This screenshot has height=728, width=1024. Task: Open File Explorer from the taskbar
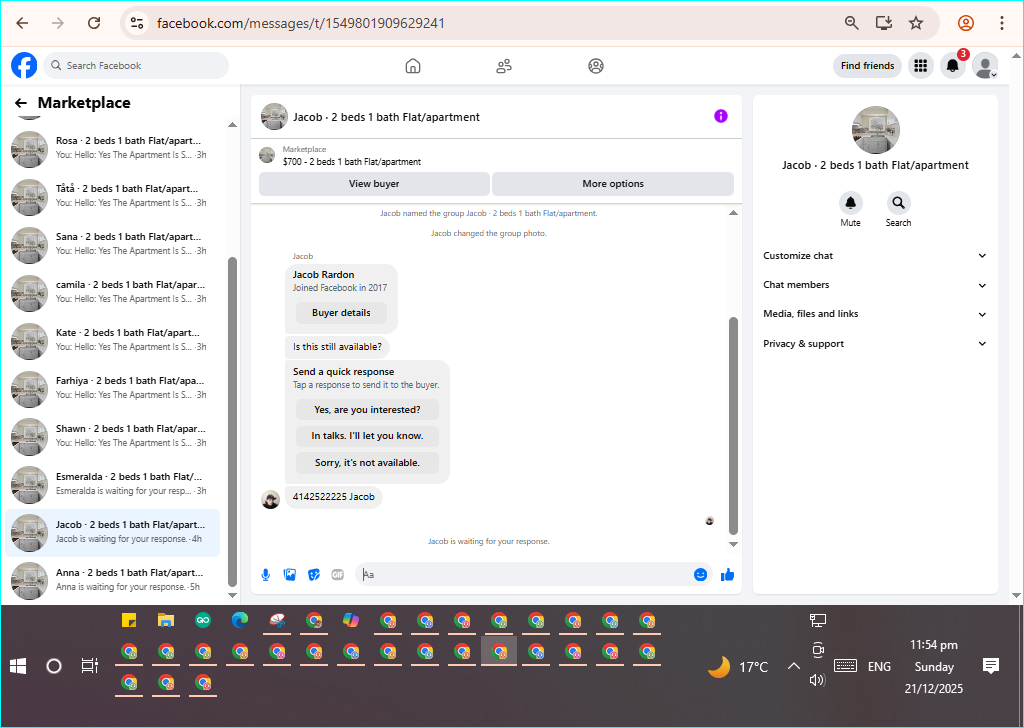pos(166,620)
